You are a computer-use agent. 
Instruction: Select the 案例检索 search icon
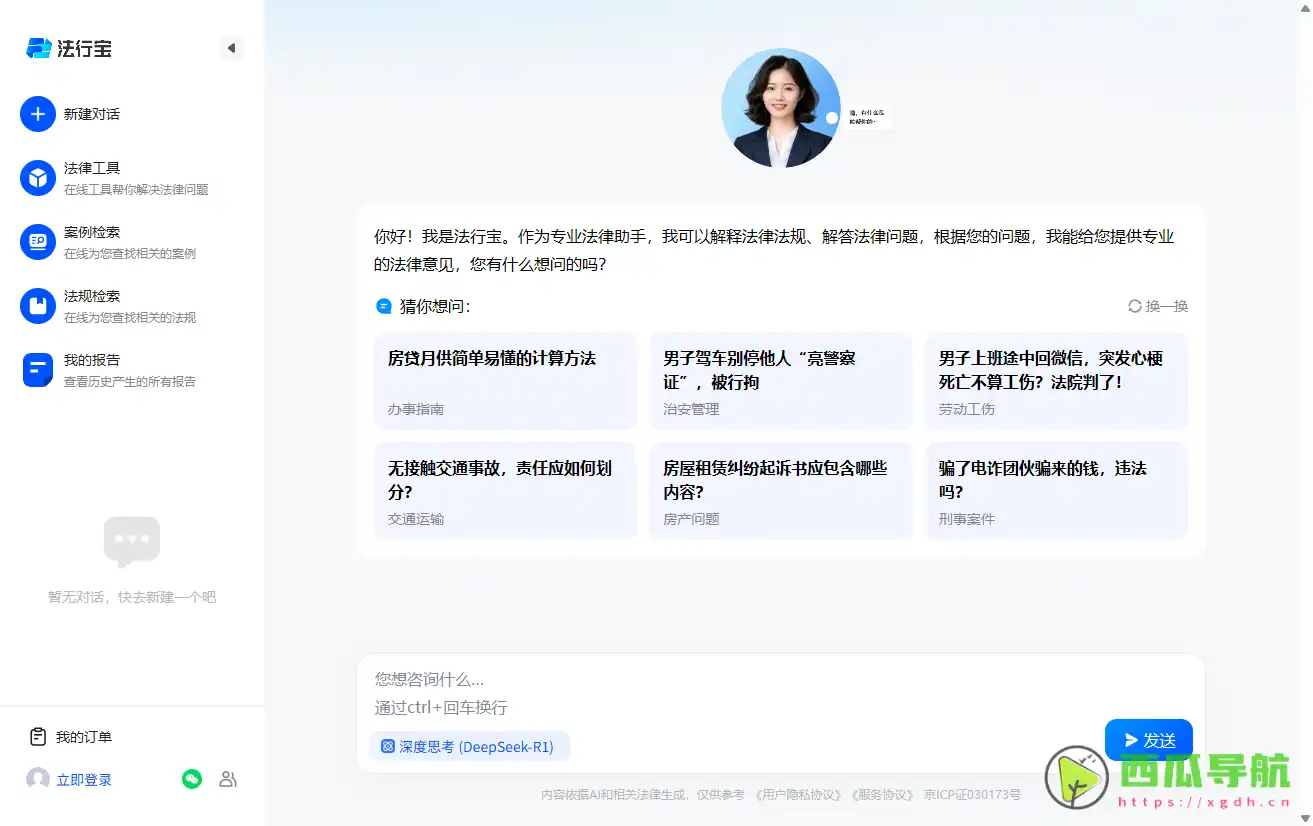coord(37,242)
